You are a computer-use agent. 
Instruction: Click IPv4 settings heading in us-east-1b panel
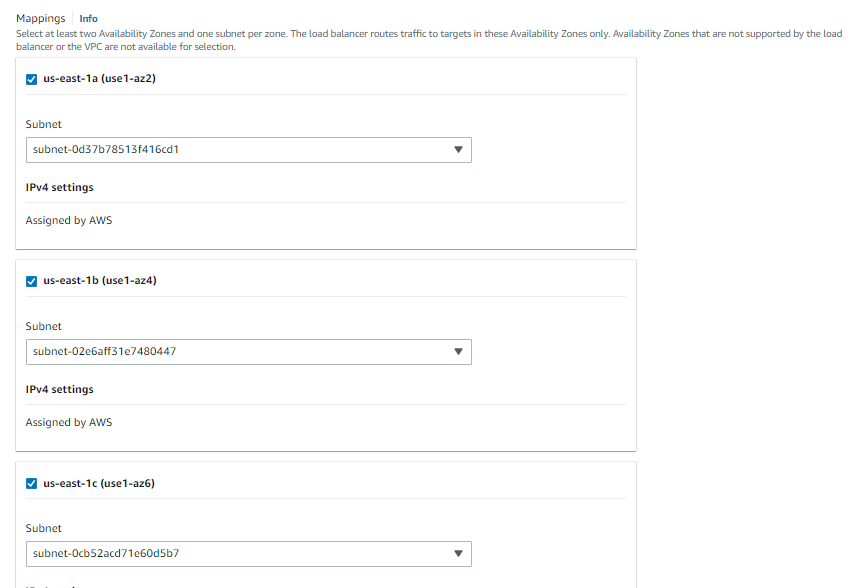point(60,390)
